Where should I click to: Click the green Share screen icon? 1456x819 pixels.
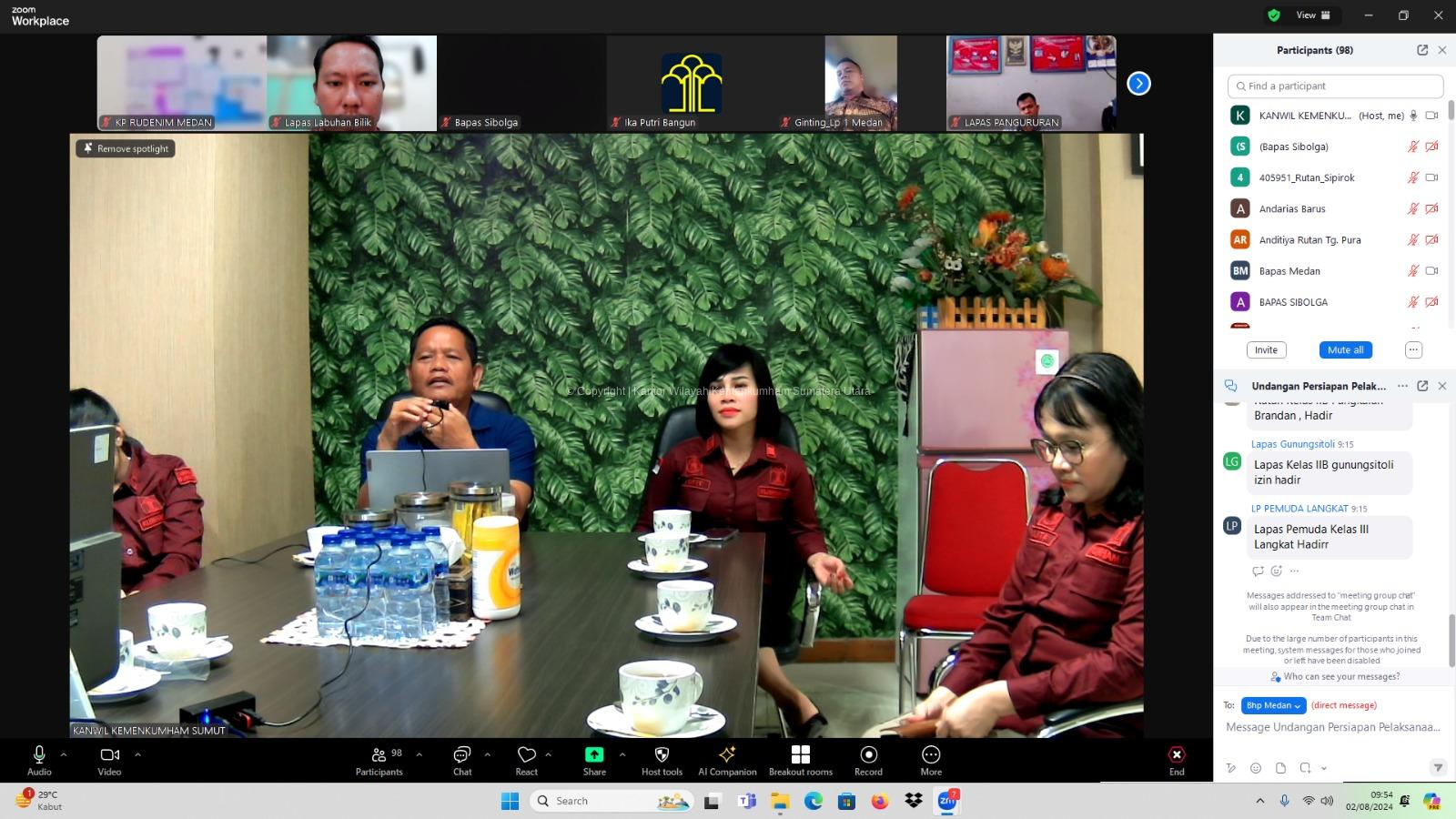(594, 755)
